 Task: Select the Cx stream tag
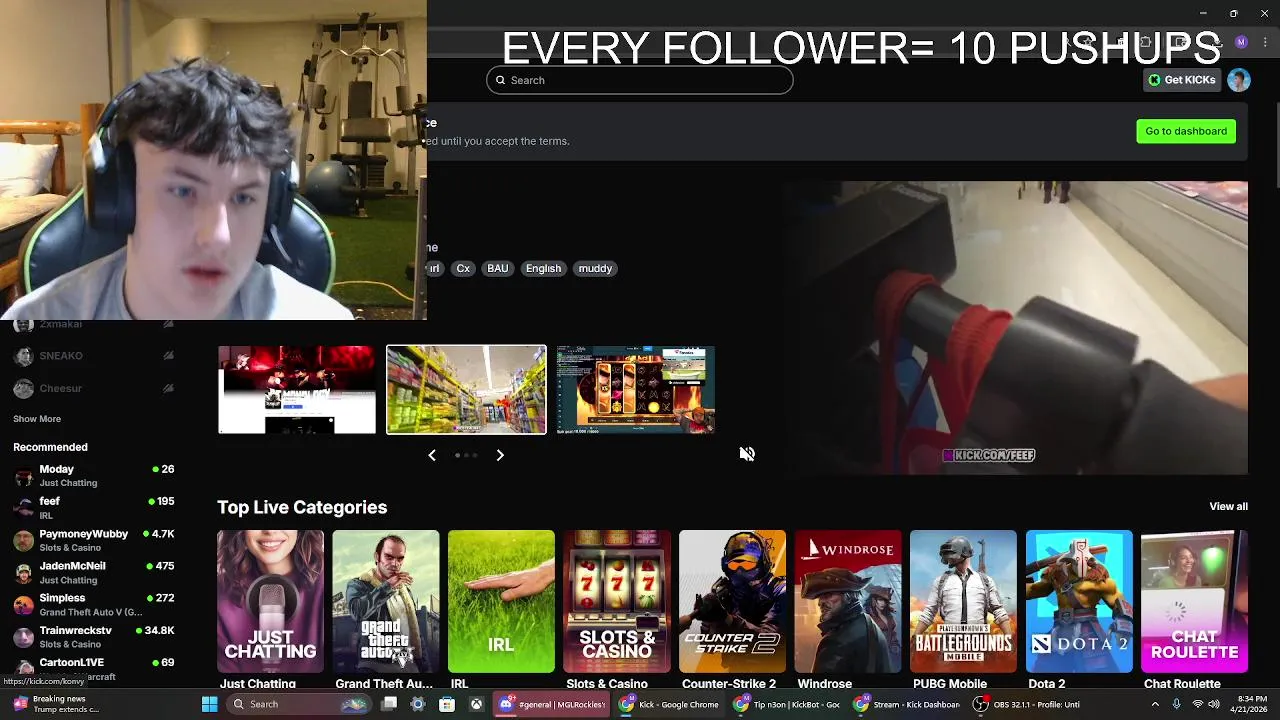click(463, 268)
